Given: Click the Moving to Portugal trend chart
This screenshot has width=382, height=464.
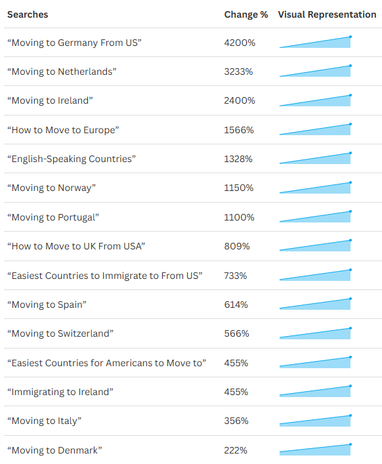Looking at the screenshot, I should pyautogui.click(x=315, y=217).
